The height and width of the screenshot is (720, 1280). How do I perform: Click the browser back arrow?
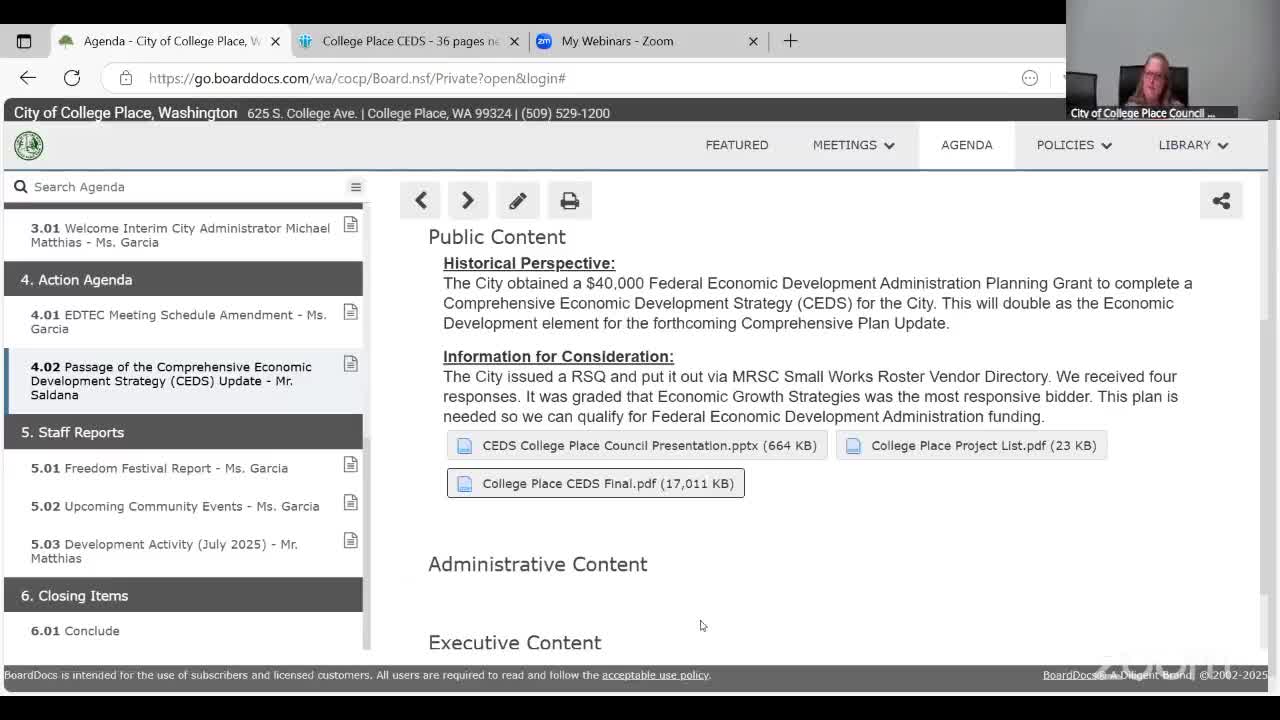[28, 78]
